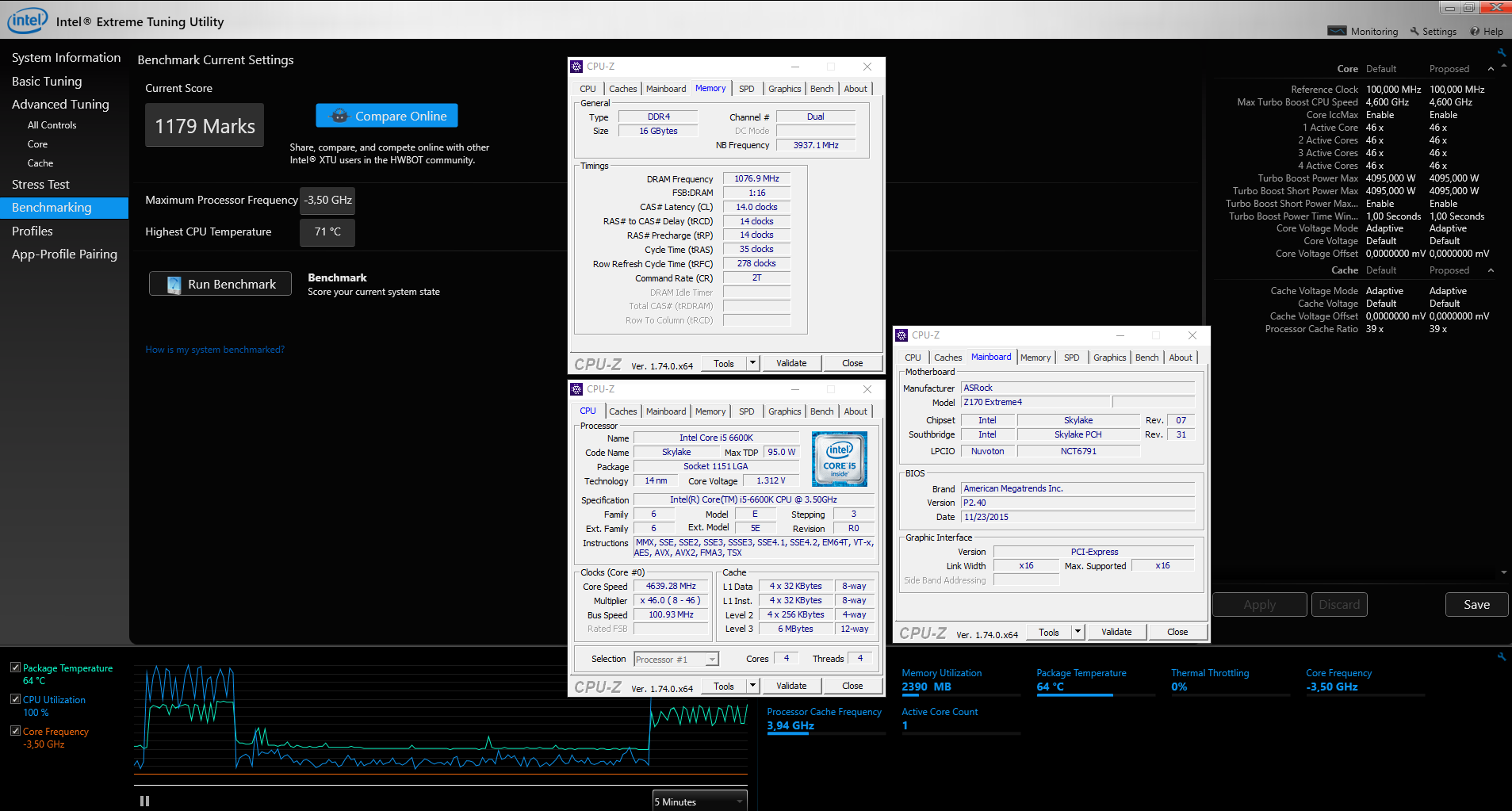Open Tools dropdown arrow in Mainboard window
The width and height of the screenshot is (1512, 811).
click(1078, 632)
